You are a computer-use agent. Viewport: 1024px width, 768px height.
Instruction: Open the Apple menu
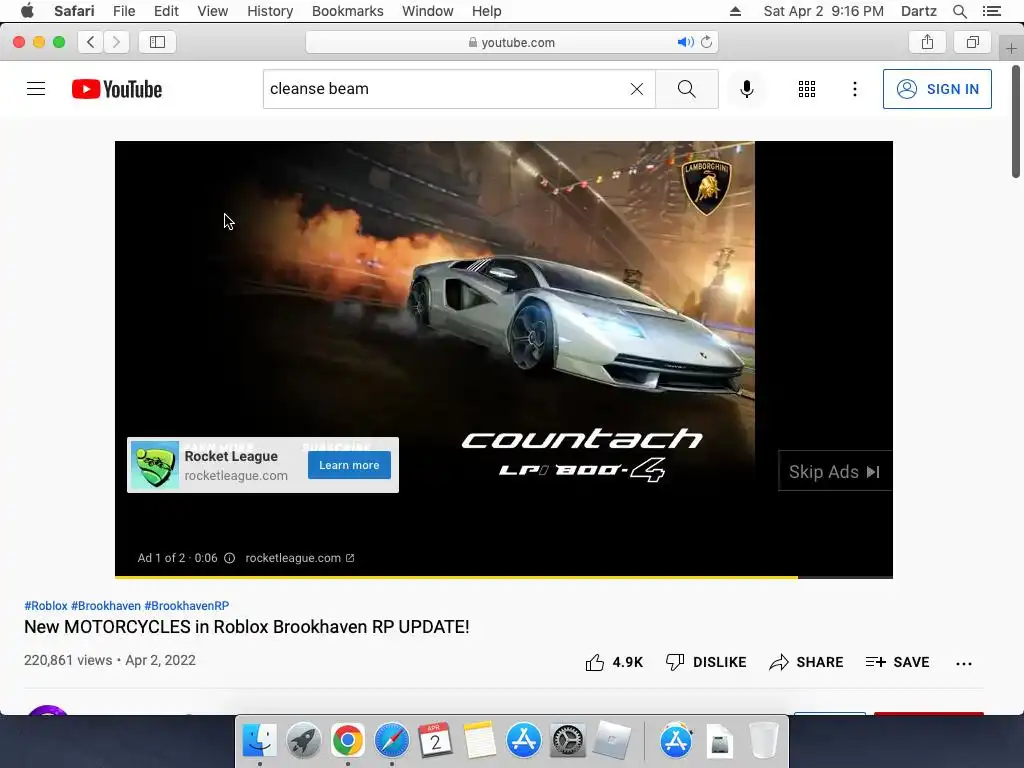(27, 11)
